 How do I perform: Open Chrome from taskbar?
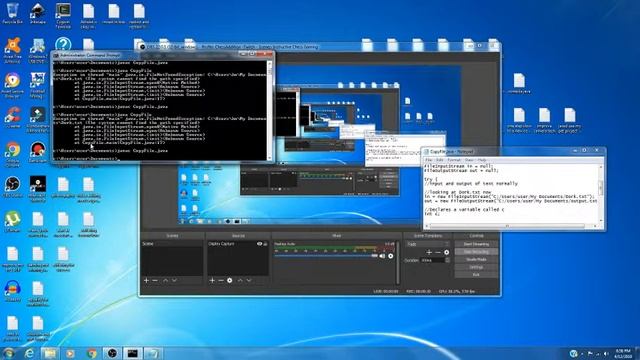click(91, 353)
